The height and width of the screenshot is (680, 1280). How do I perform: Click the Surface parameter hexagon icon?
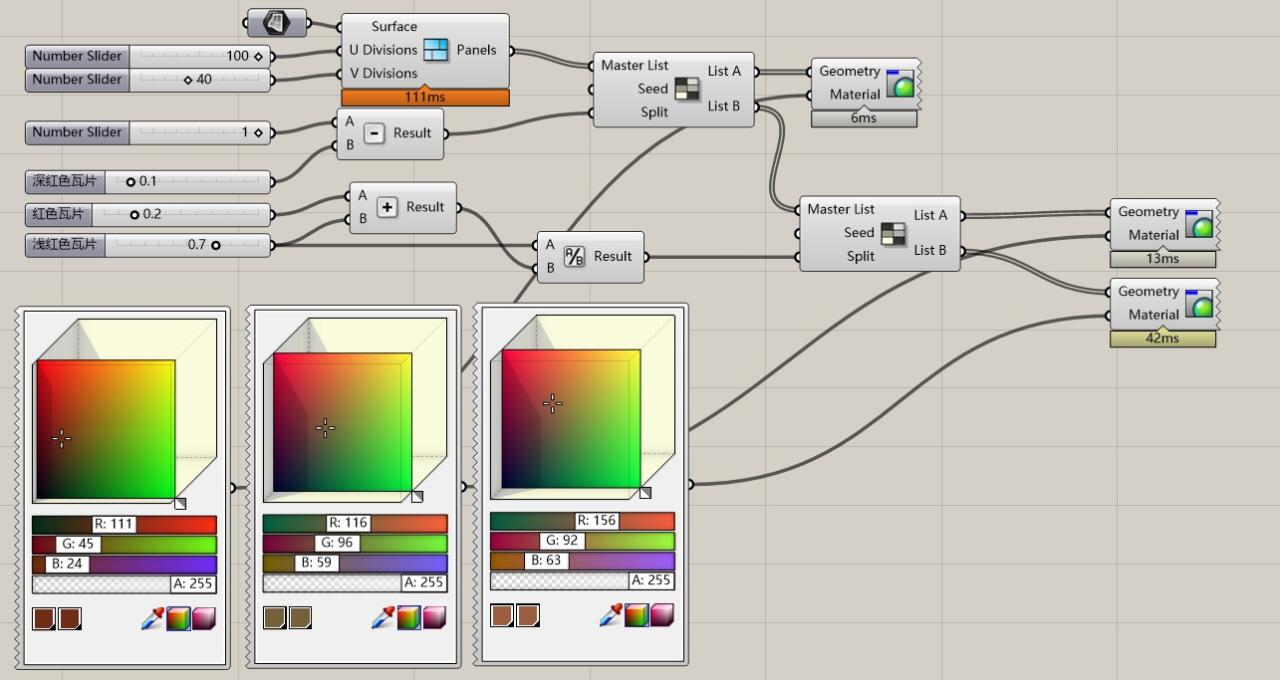pyautogui.click(x=277, y=22)
